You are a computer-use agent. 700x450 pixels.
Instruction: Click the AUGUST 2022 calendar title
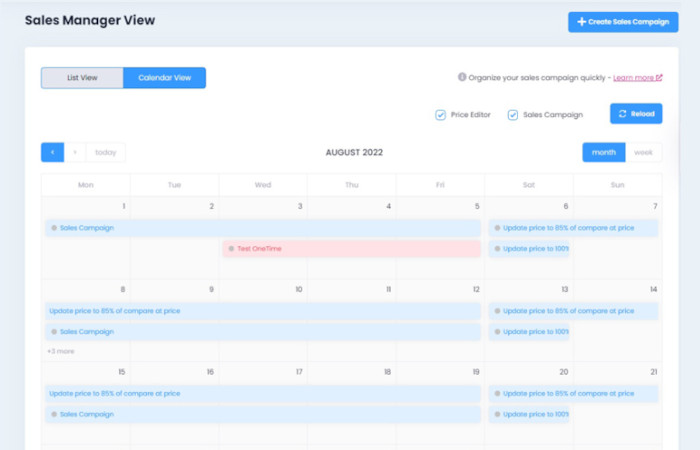click(354, 152)
